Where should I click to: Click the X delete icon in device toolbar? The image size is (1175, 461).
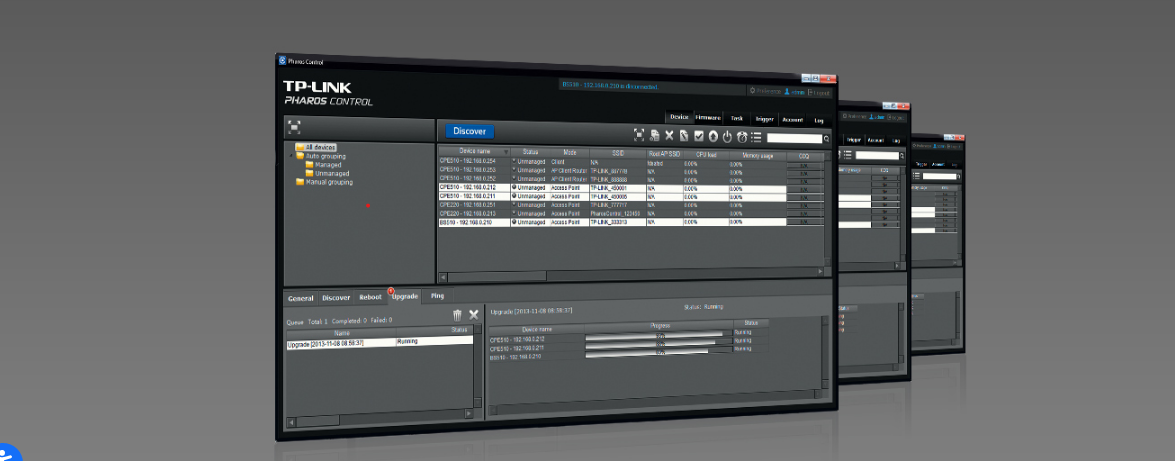pos(669,135)
